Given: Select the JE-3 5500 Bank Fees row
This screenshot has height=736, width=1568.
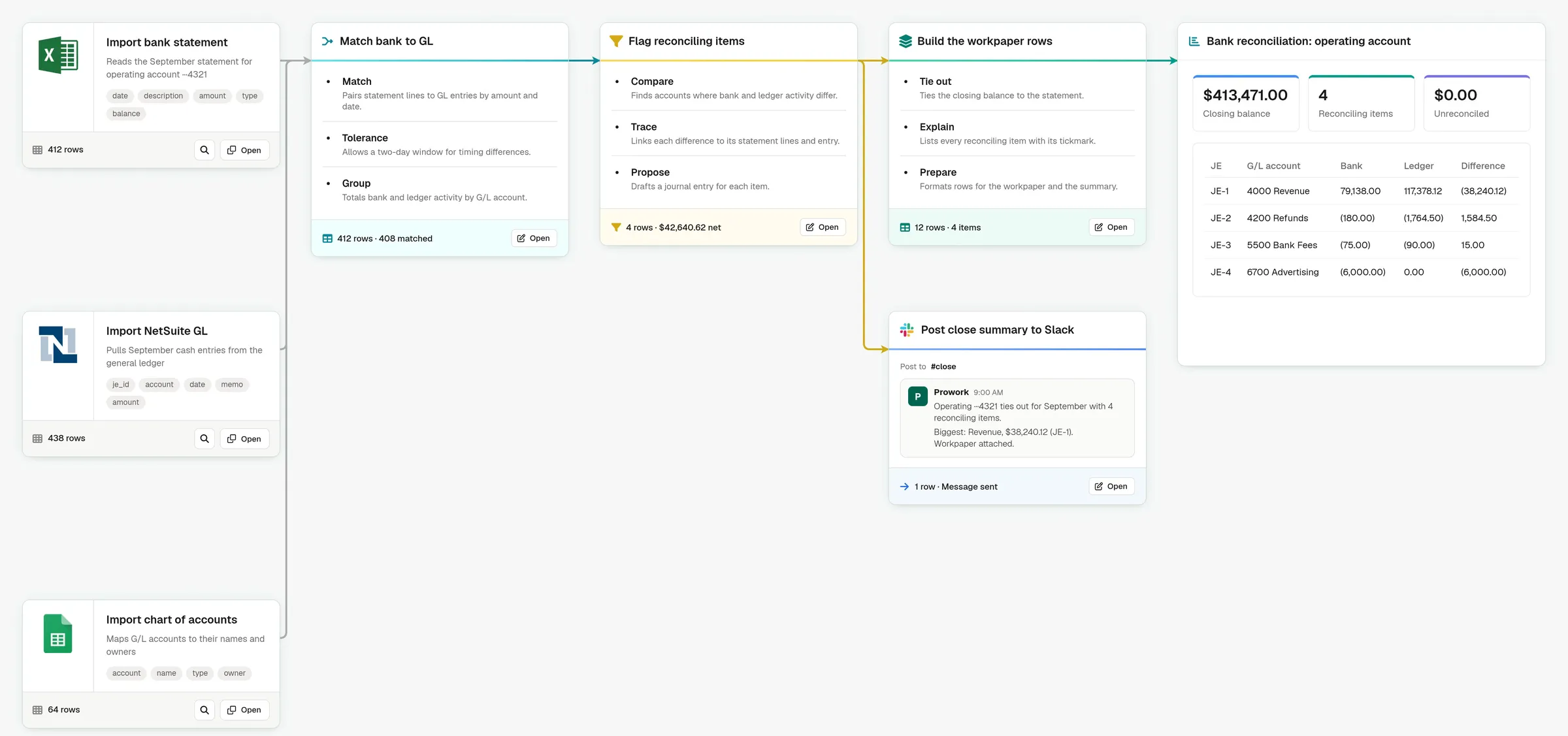Looking at the screenshot, I should point(1362,245).
